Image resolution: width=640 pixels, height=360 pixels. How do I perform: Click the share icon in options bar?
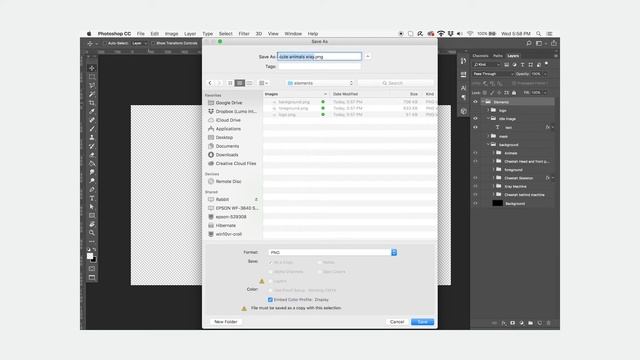(x=554, y=43)
